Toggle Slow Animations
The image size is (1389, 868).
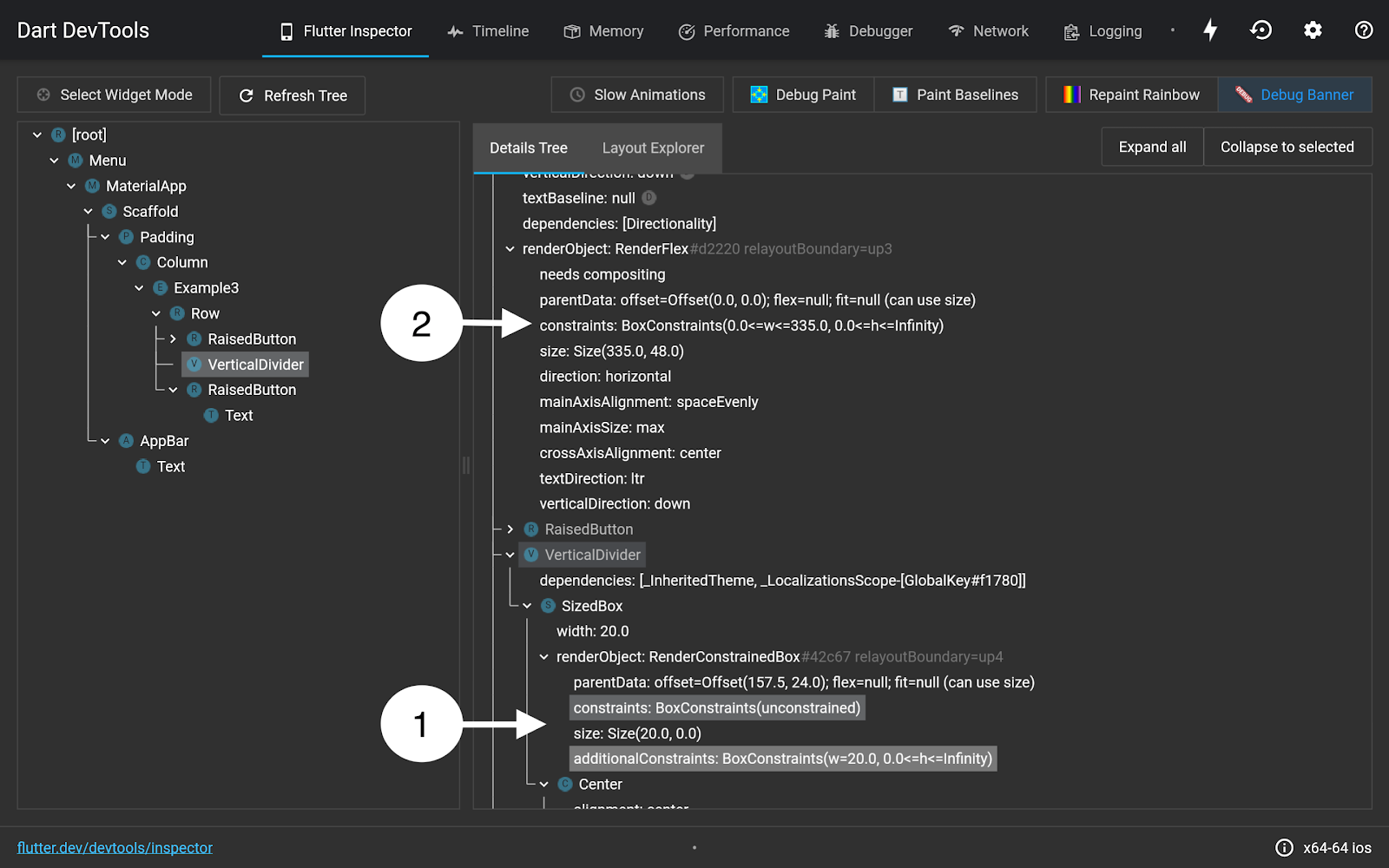pyautogui.click(x=637, y=95)
